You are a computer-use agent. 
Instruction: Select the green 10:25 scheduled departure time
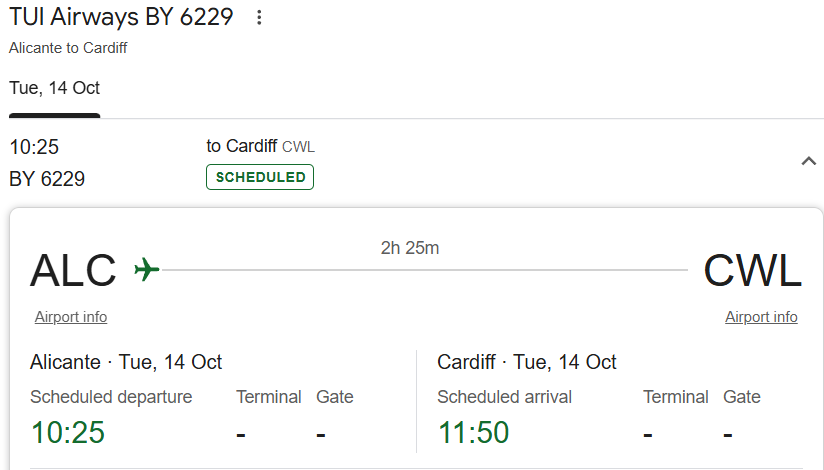[x=67, y=433]
